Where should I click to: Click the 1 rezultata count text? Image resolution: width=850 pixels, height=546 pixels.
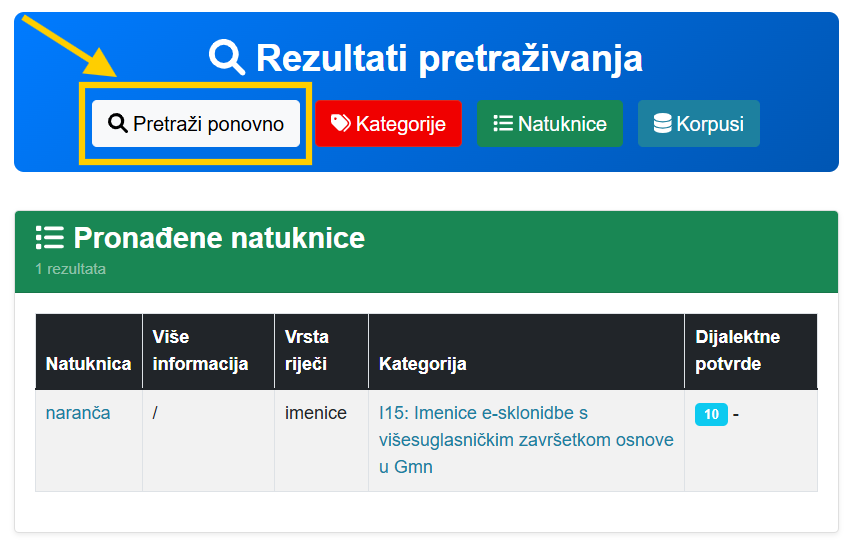click(x=70, y=269)
